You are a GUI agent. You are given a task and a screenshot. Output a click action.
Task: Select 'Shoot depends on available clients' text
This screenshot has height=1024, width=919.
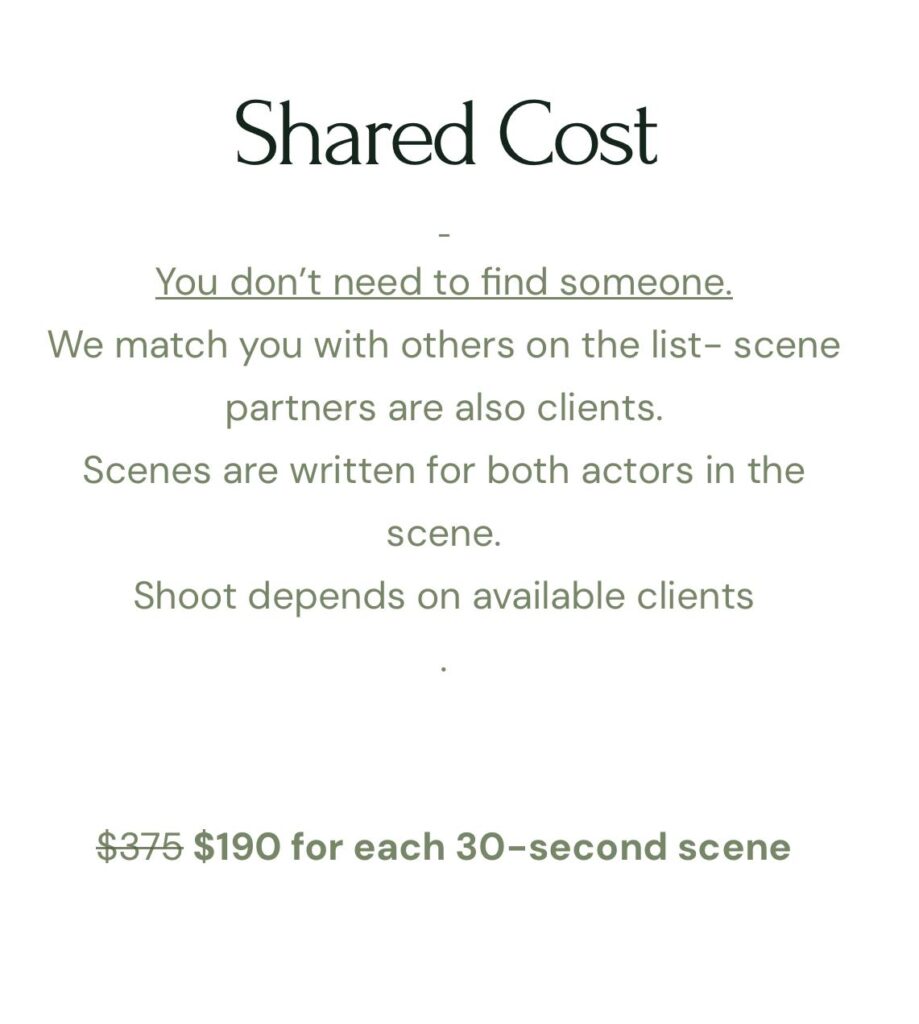tap(443, 596)
